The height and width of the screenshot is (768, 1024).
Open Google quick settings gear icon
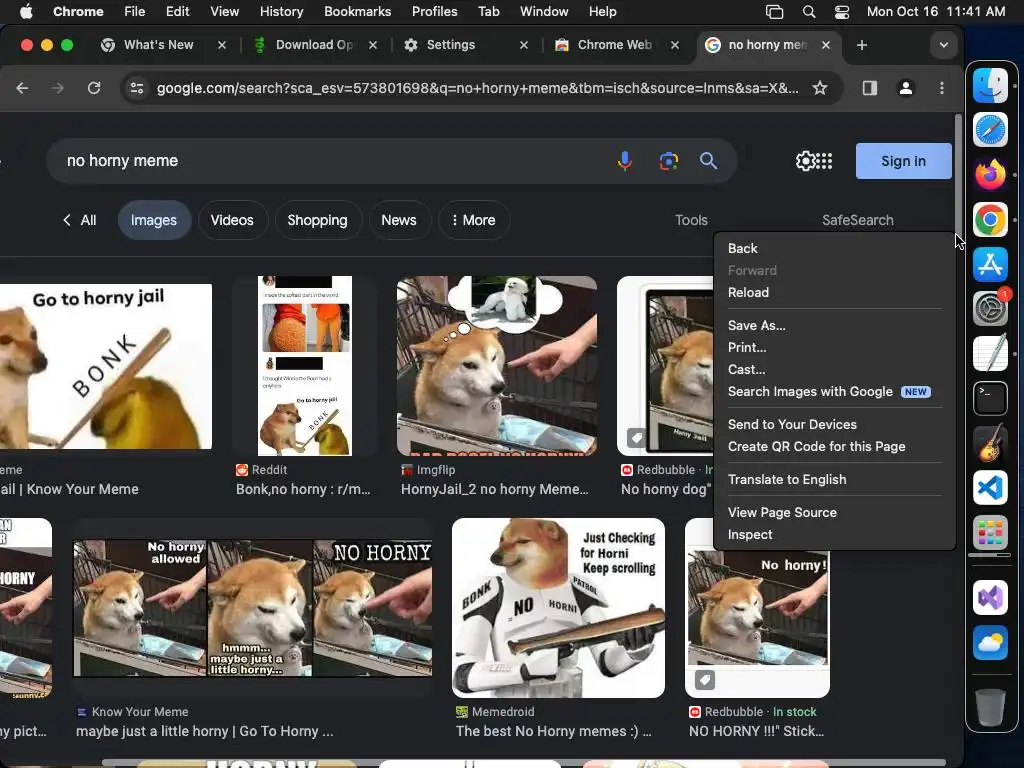point(805,161)
